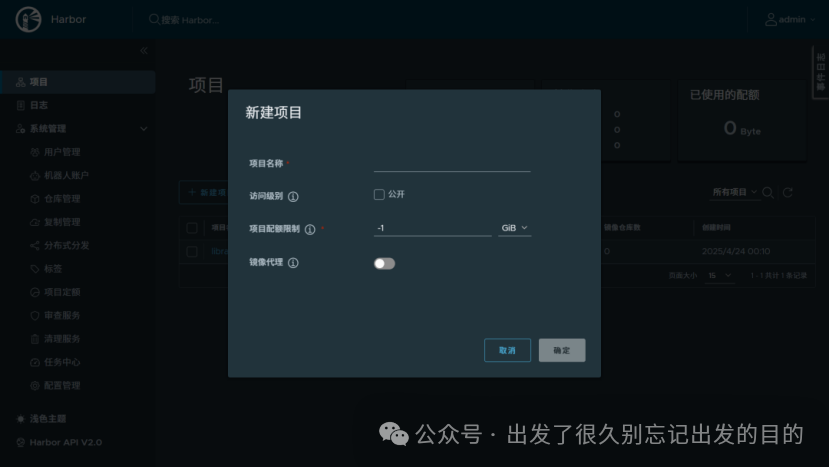Open 机器人账户 in the sidebar
The height and width of the screenshot is (467, 830).
(66, 175)
